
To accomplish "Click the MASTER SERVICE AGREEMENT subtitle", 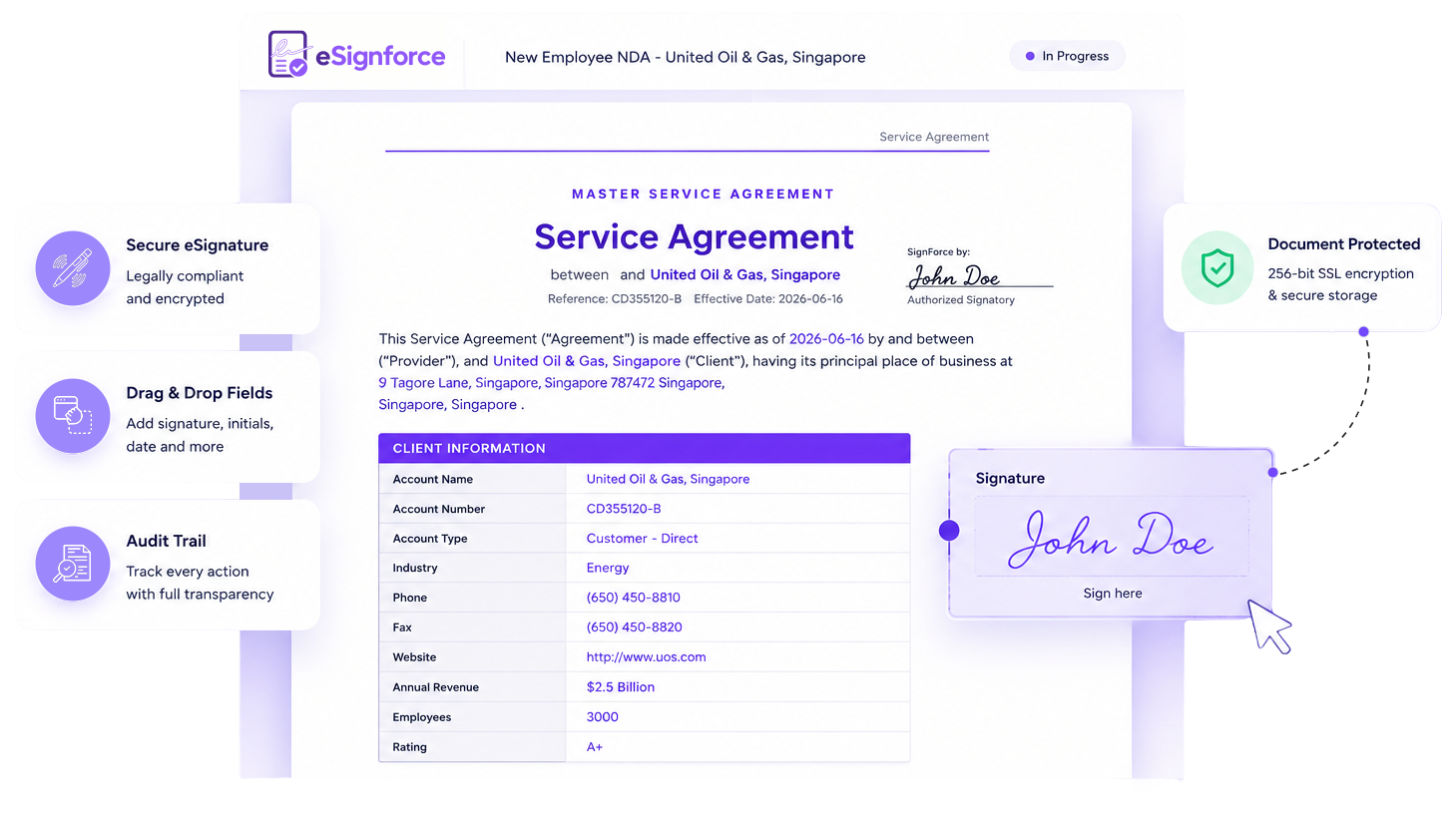I will pos(703,195).
